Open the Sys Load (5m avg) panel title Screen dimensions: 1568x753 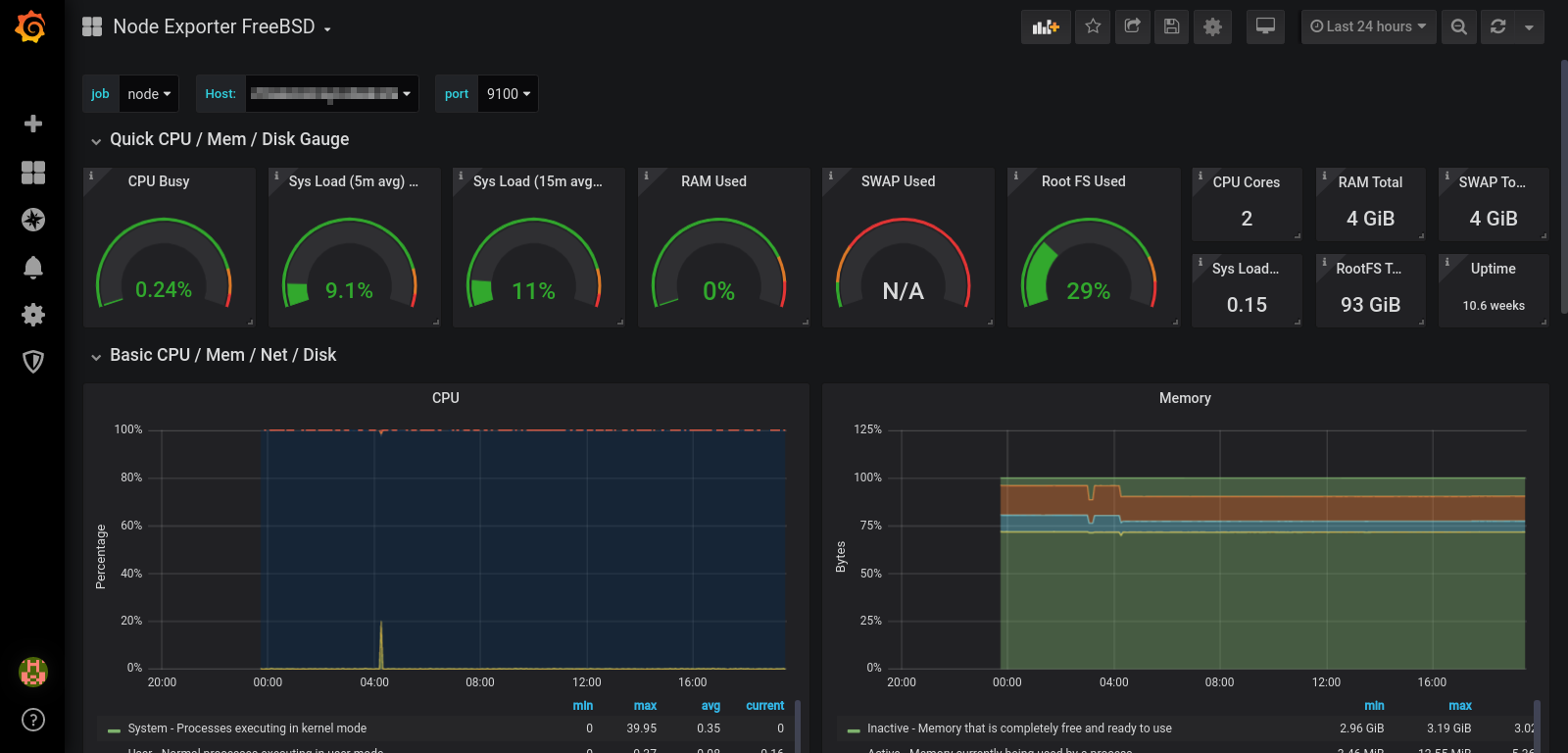(x=353, y=181)
